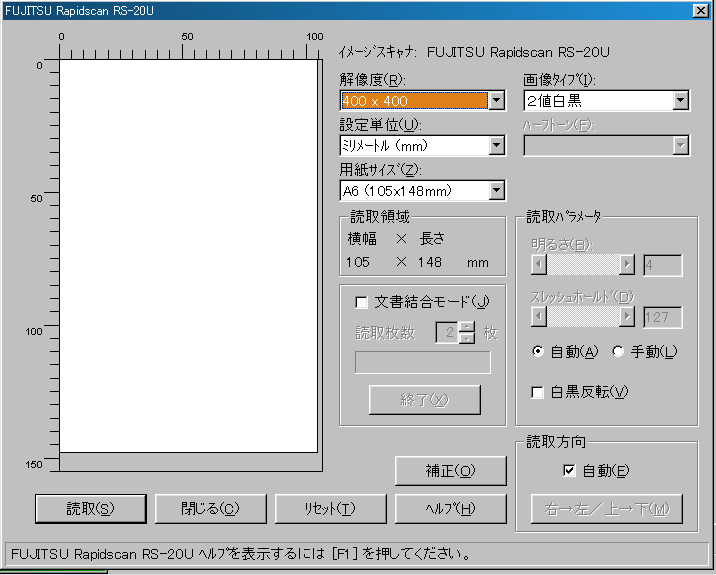The image size is (716, 575).
Task: Select the A6 (105x148mm) paper size field
Action: [415, 190]
